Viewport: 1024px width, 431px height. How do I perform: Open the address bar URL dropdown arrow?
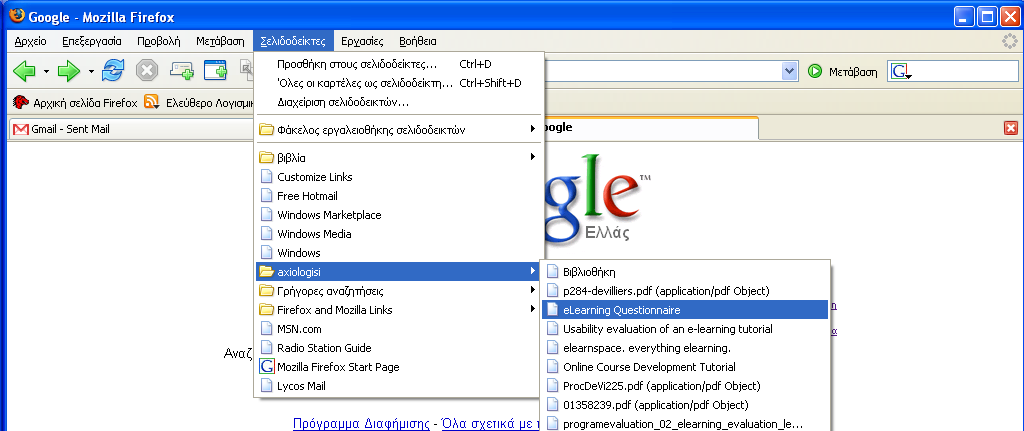pos(789,71)
